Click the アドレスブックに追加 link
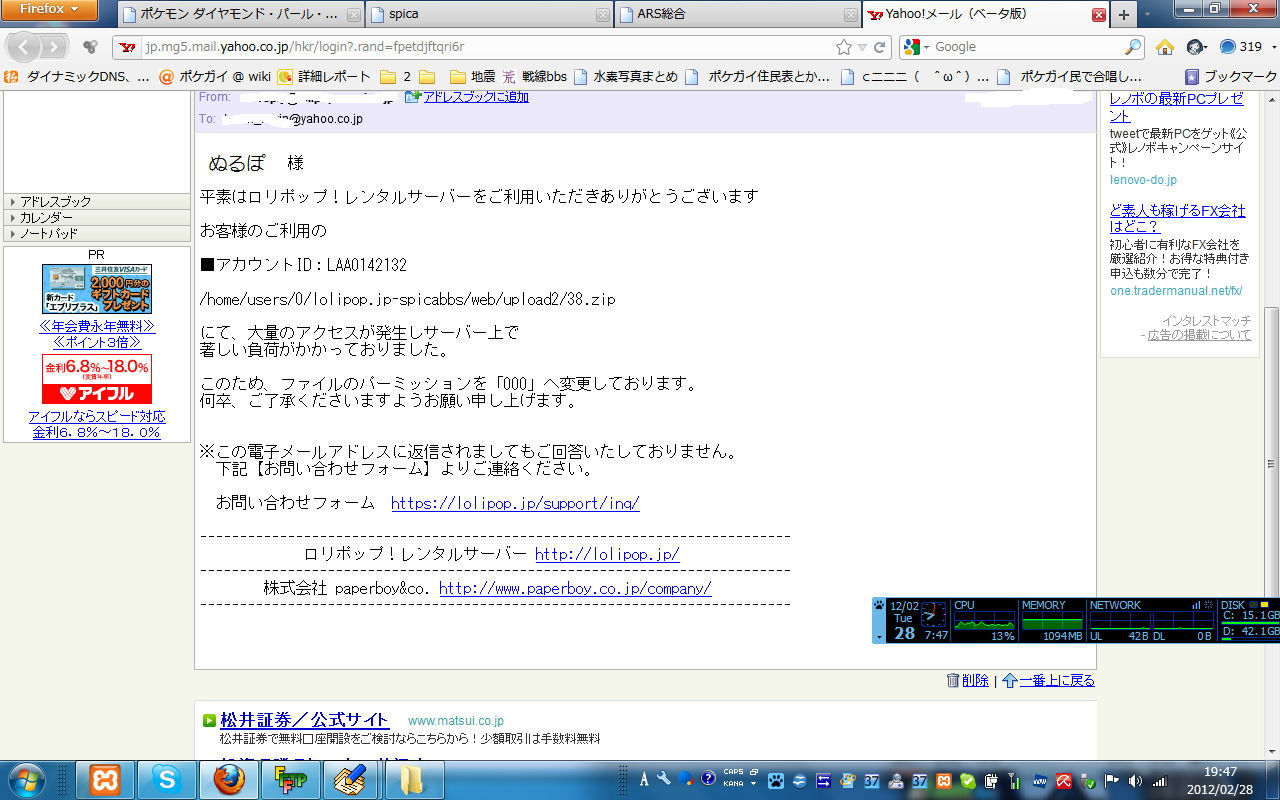 tap(475, 97)
